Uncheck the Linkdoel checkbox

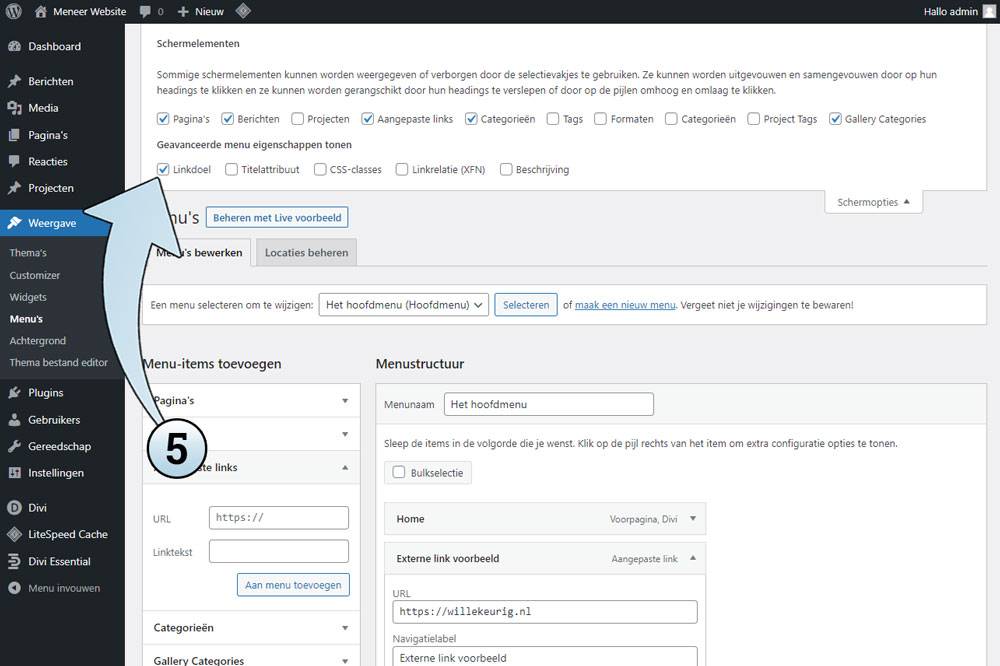coord(163,170)
